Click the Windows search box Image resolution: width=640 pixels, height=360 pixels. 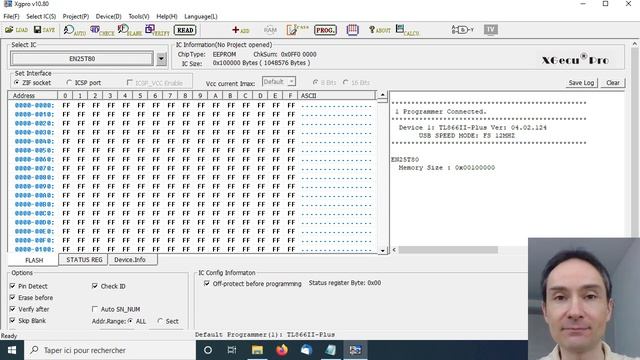(x=110, y=350)
